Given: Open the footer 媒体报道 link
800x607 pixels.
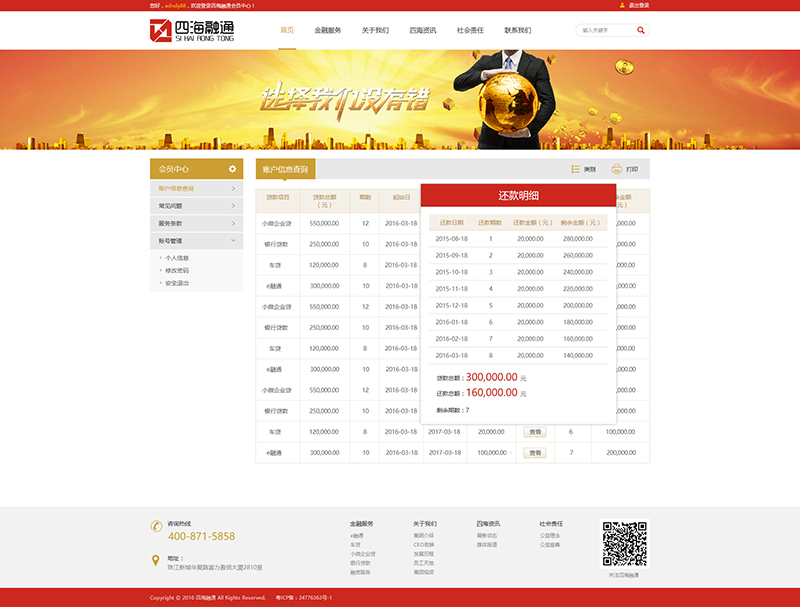Looking at the screenshot, I should click(x=487, y=545).
